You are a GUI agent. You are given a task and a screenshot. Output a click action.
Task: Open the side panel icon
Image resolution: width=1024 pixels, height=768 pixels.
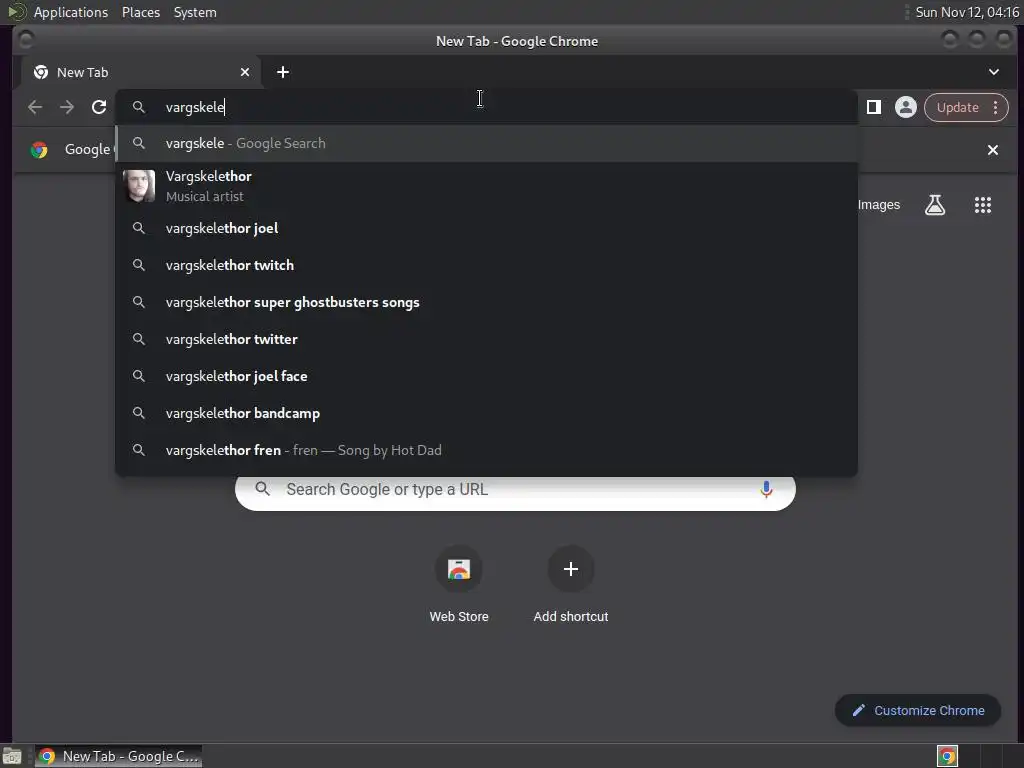pyautogui.click(x=874, y=107)
